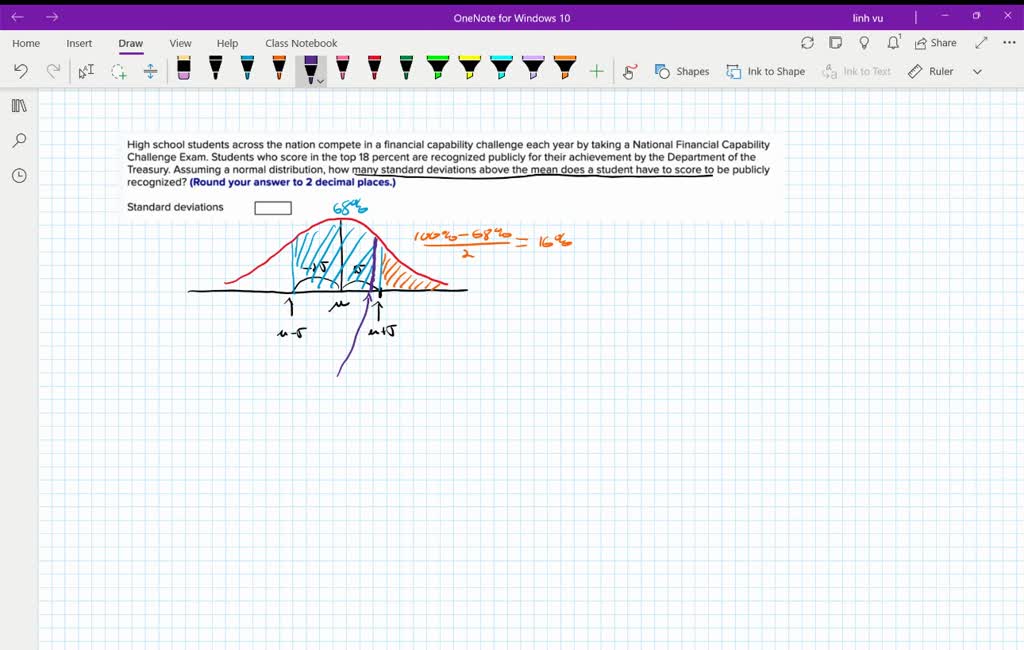This screenshot has height=650, width=1024.
Task: Open the View tab
Action: pyautogui.click(x=180, y=43)
